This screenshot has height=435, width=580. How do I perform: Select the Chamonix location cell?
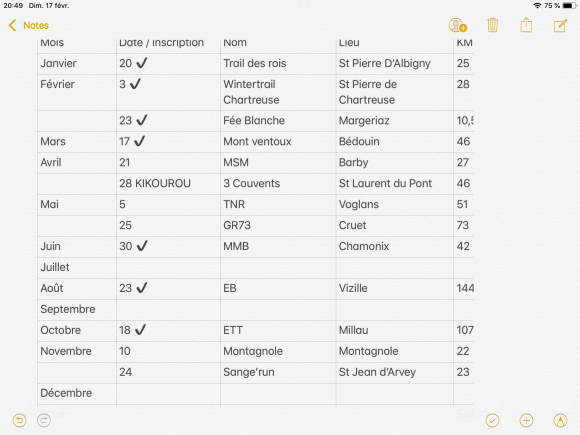click(395, 247)
